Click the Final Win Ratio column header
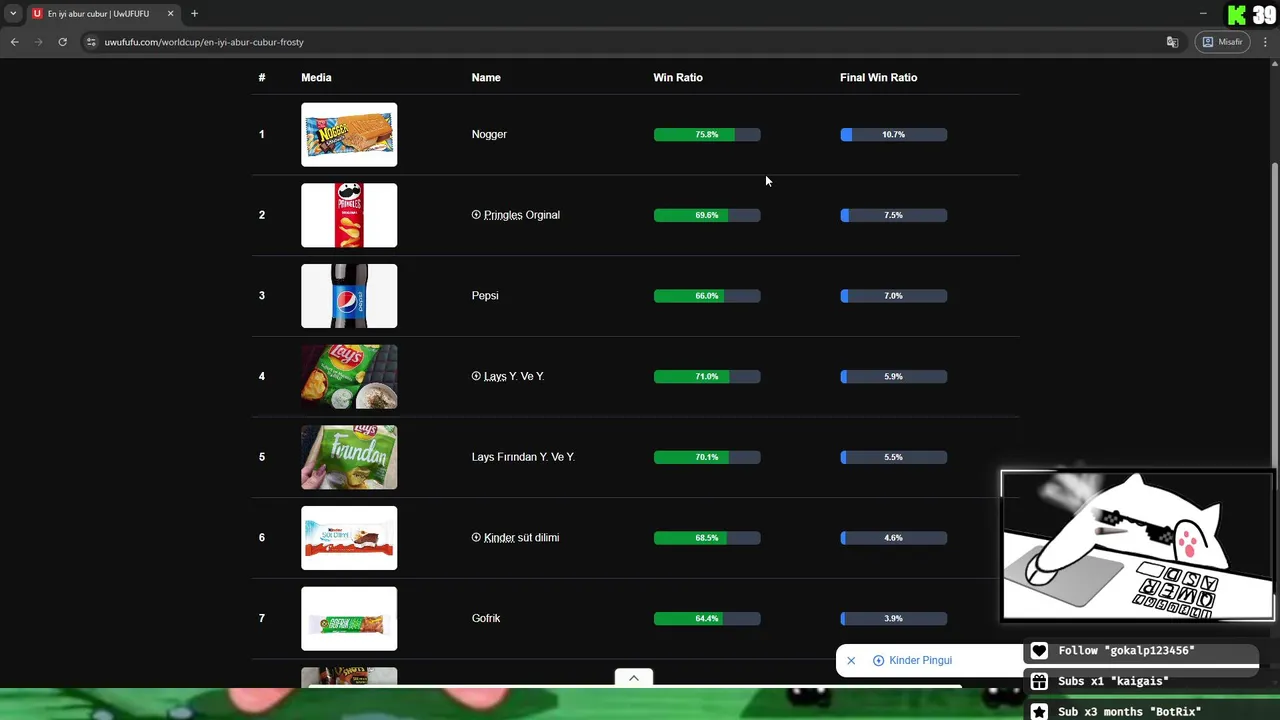This screenshot has height=720, width=1280. [878, 77]
